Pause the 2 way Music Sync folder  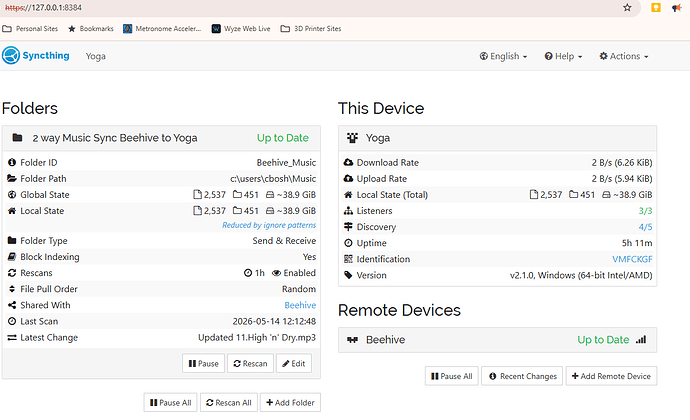click(x=203, y=363)
